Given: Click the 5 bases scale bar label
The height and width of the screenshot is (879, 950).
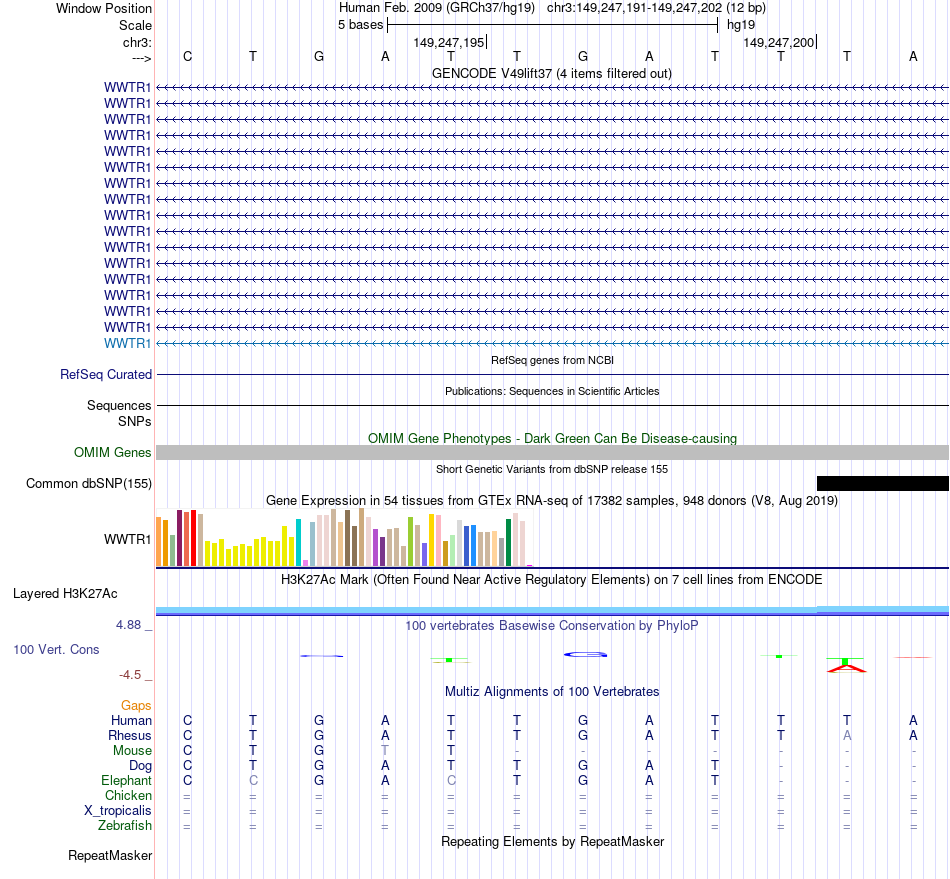Looking at the screenshot, I should [x=360, y=25].
